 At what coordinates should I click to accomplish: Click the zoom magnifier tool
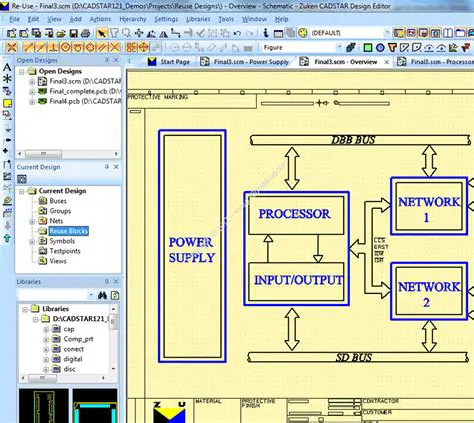tap(126, 33)
